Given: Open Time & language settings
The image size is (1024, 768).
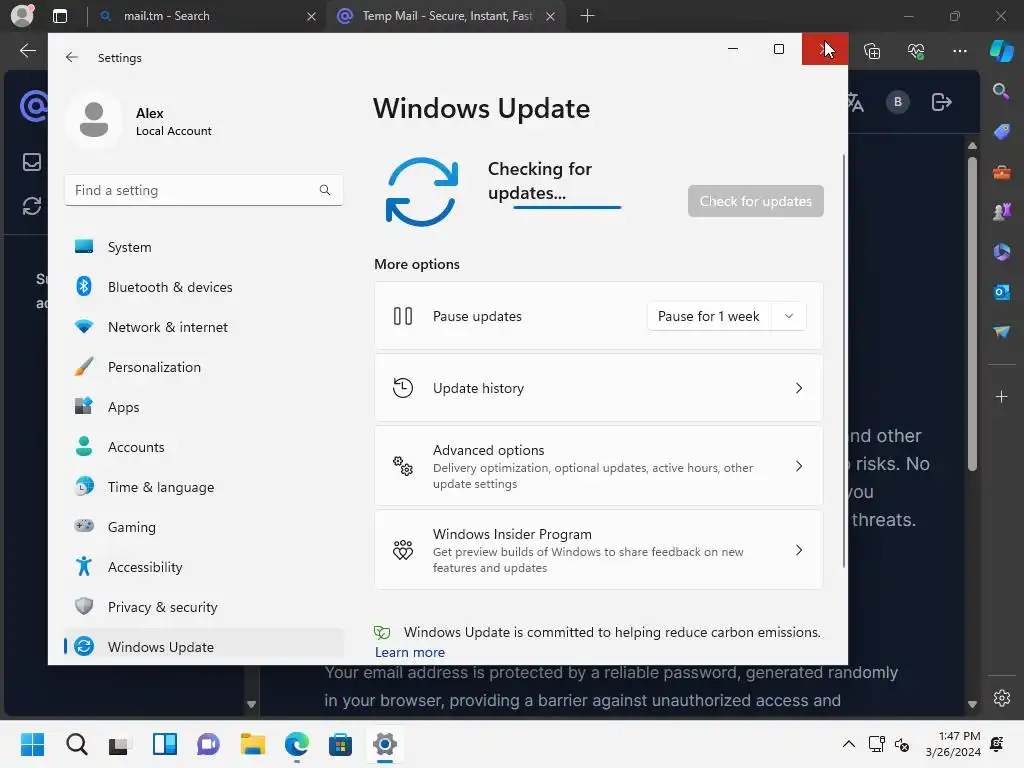Looking at the screenshot, I should [x=204, y=487].
